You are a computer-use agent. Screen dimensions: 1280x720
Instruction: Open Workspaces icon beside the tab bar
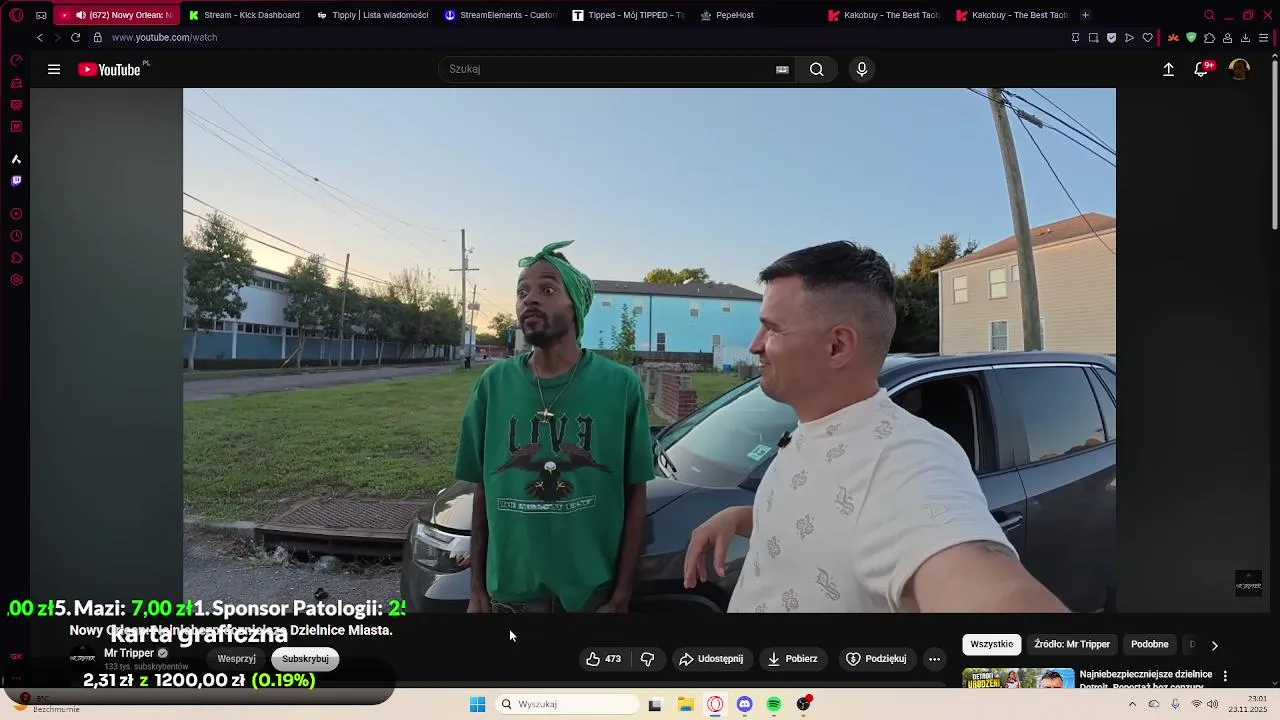coord(41,15)
